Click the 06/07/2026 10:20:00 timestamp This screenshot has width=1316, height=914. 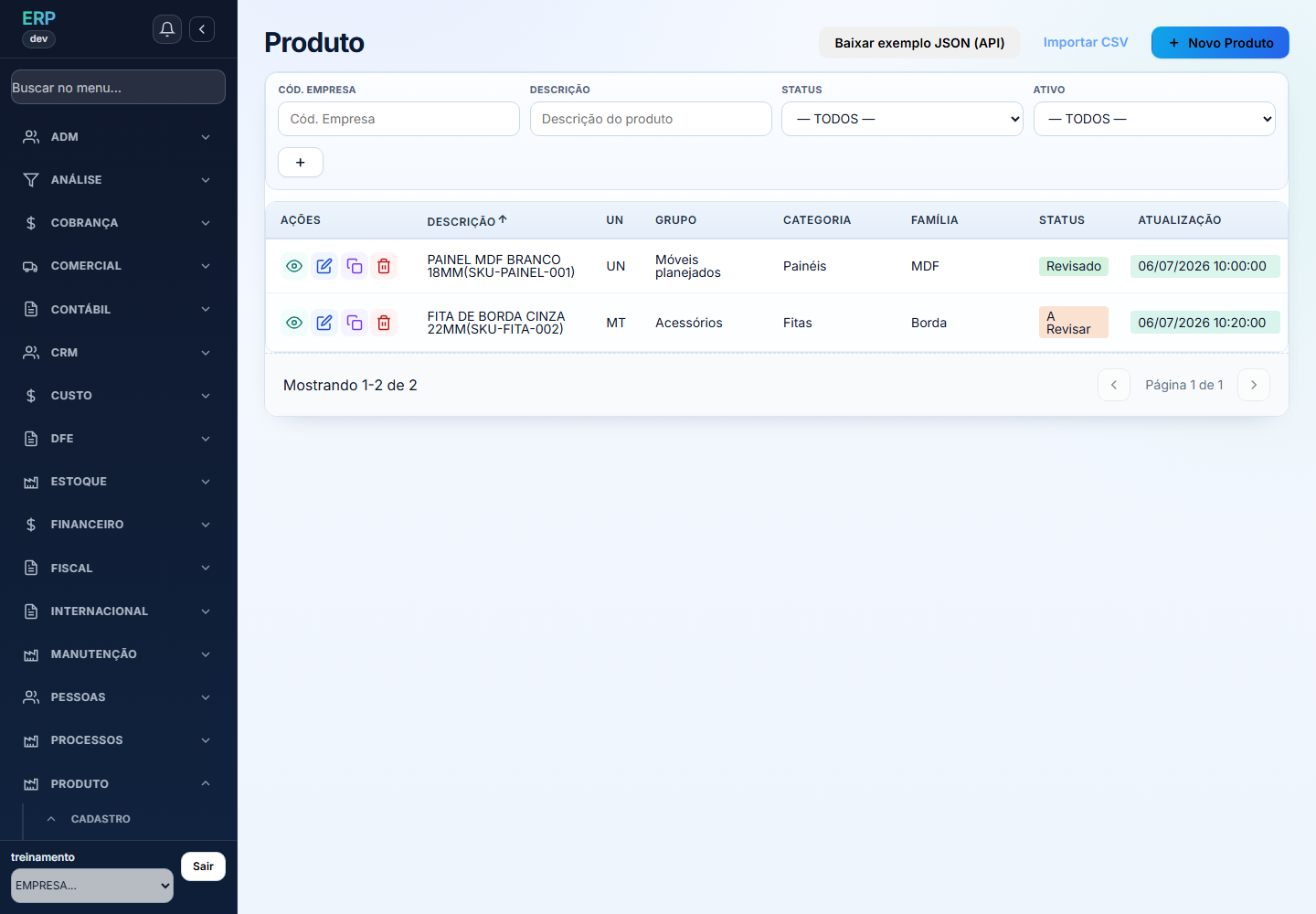click(1205, 323)
